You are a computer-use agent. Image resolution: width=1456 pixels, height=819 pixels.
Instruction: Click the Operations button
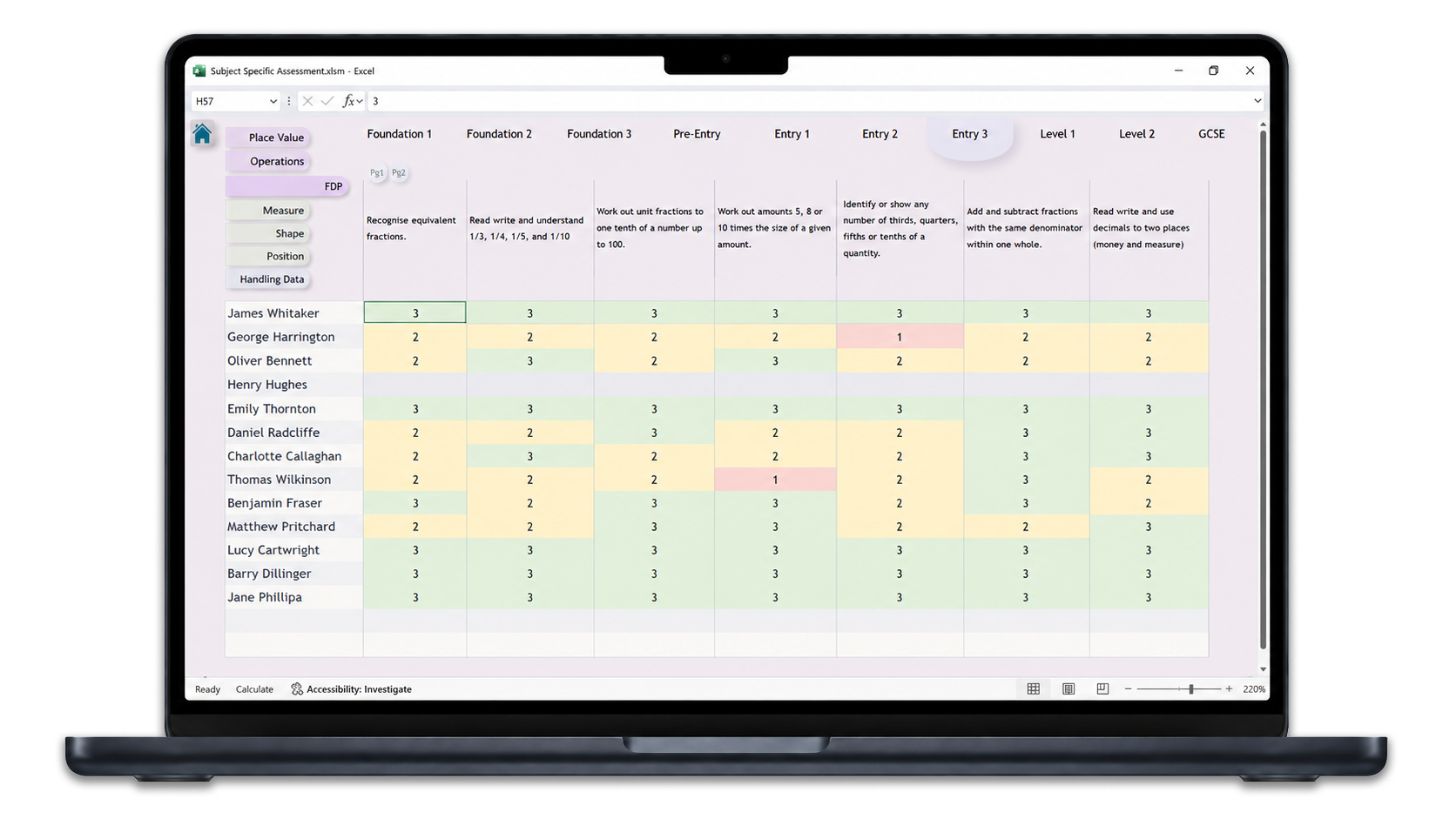[x=269, y=161]
